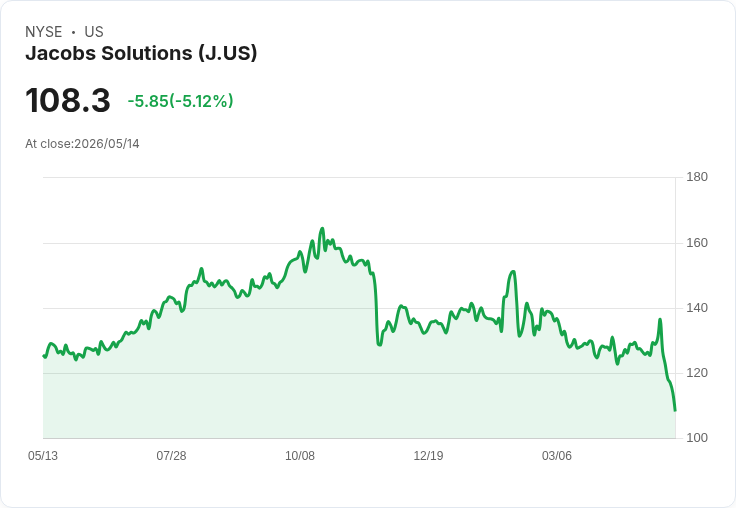The image size is (736, 508).
Task: Click the 120 price axis label
Action: click(697, 373)
